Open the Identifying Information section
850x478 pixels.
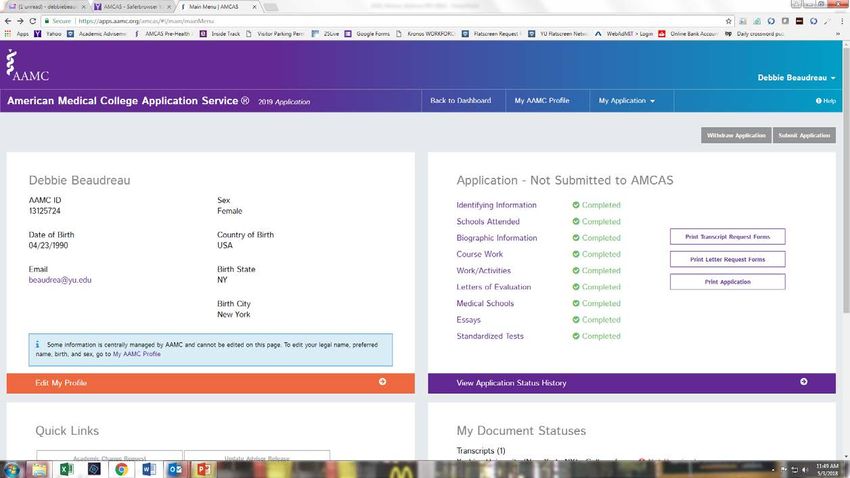pyautogui.click(x=496, y=205)
